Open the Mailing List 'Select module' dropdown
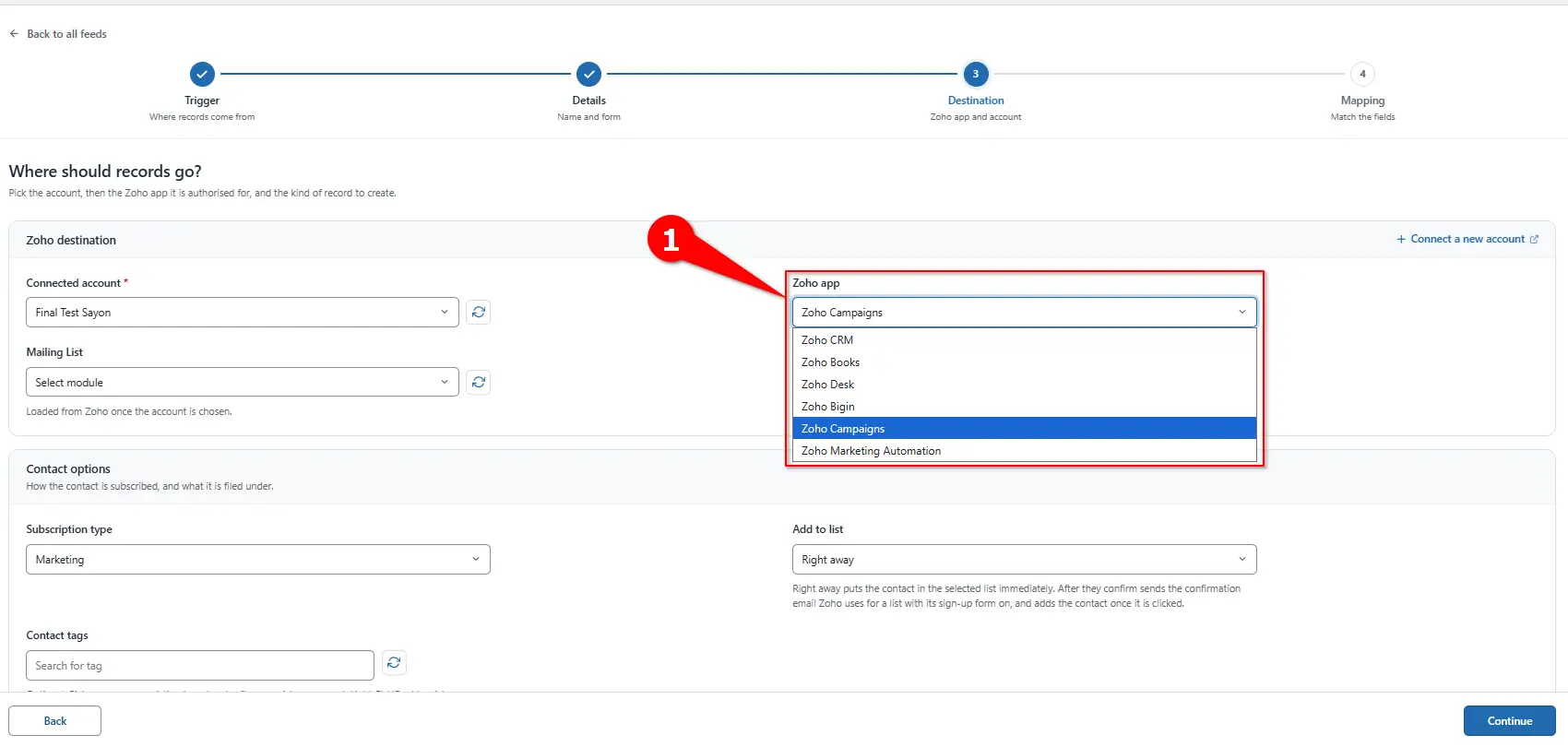 tap(243, 382)
